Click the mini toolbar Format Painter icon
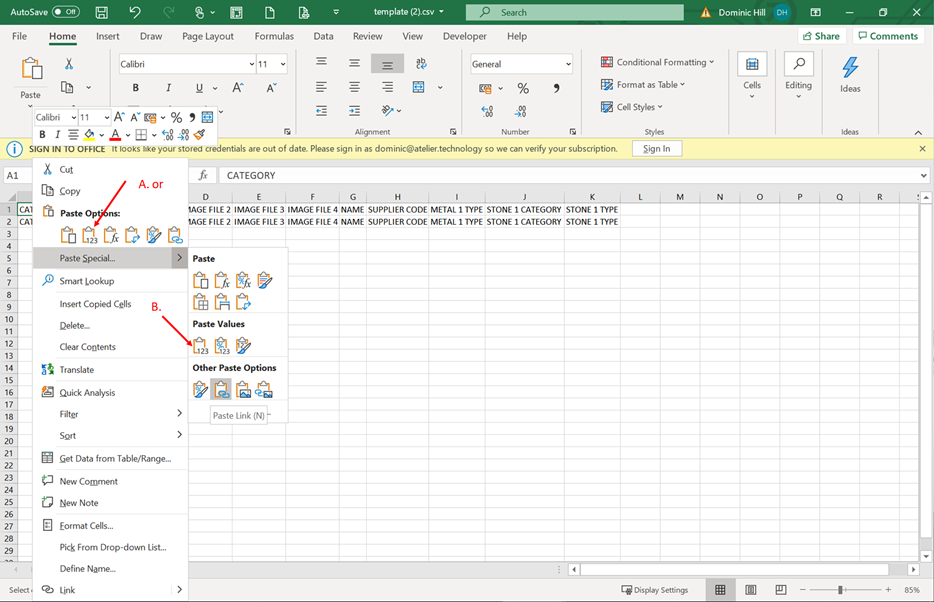The height and width of the screenshot is (602, 934). pyautogui.click(x=200, y=135)
